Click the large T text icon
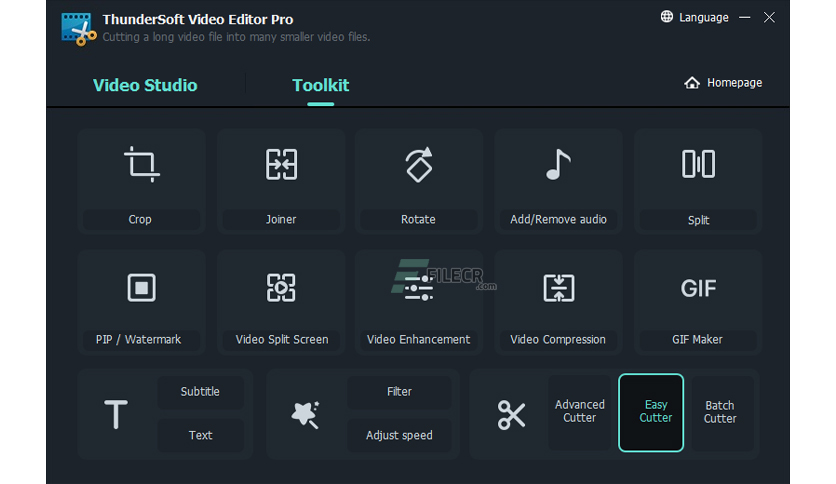Image resolution: width=836 pixels, height=484 pixels. (x=116, y=414)
